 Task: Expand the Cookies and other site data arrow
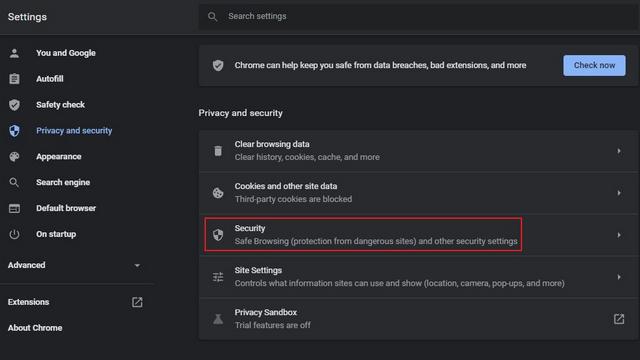pos(619,193)
